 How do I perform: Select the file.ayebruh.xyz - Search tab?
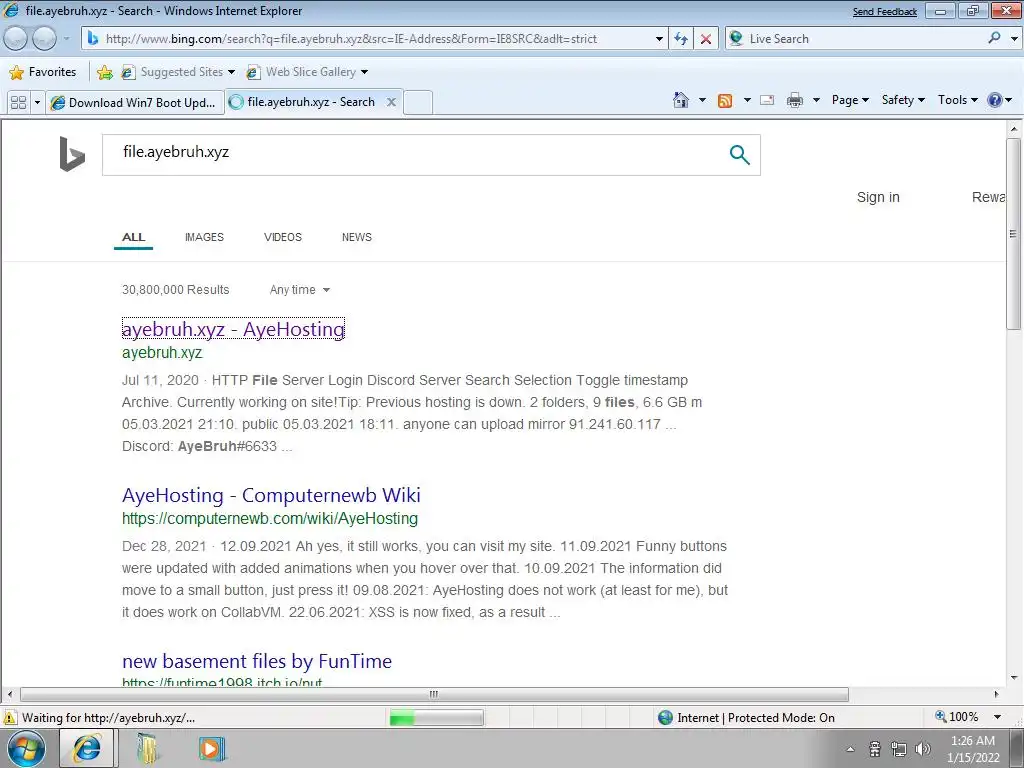coord(304,102)
